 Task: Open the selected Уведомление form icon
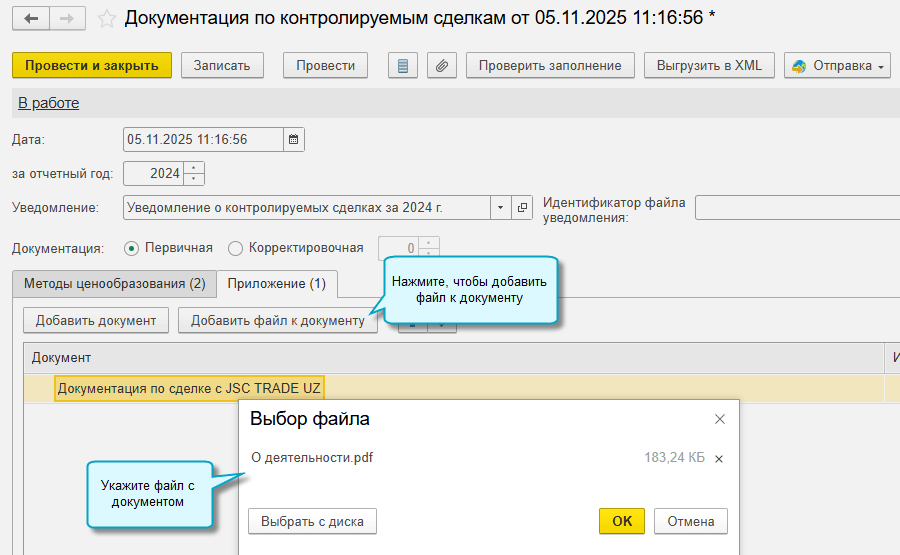pos(522,208)
